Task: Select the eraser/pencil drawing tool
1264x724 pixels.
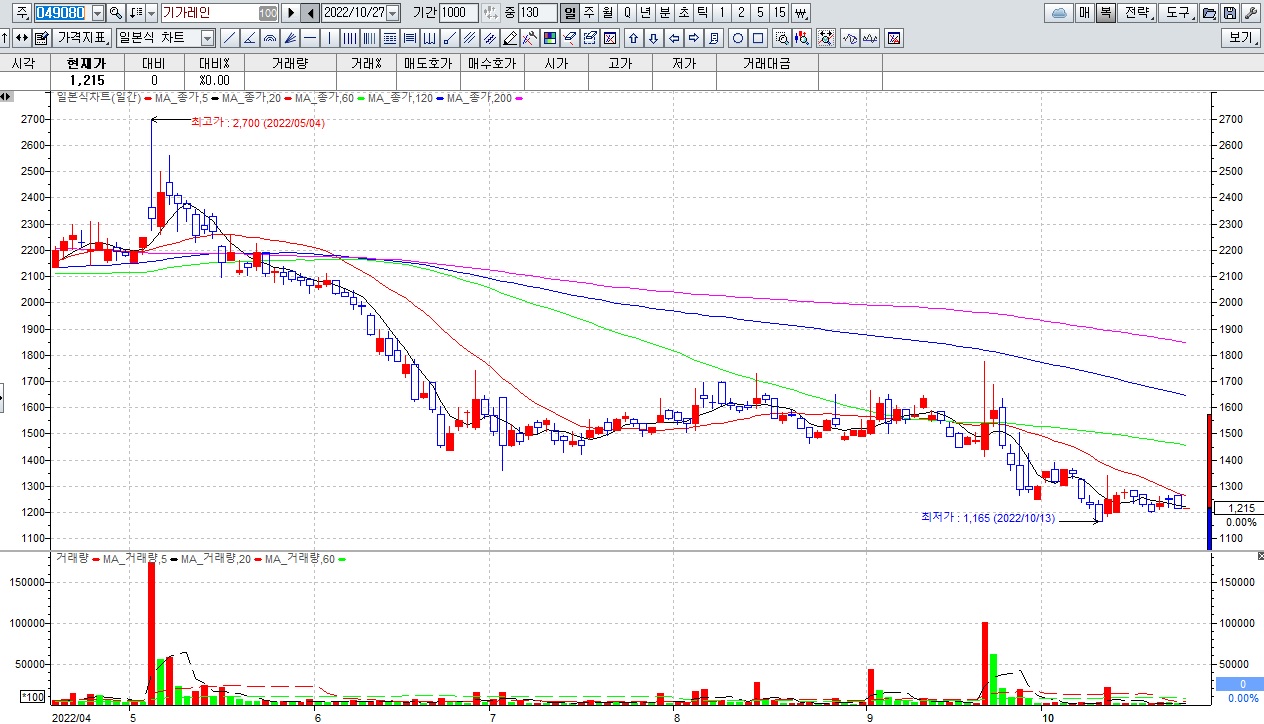Action: click(509, 38)
